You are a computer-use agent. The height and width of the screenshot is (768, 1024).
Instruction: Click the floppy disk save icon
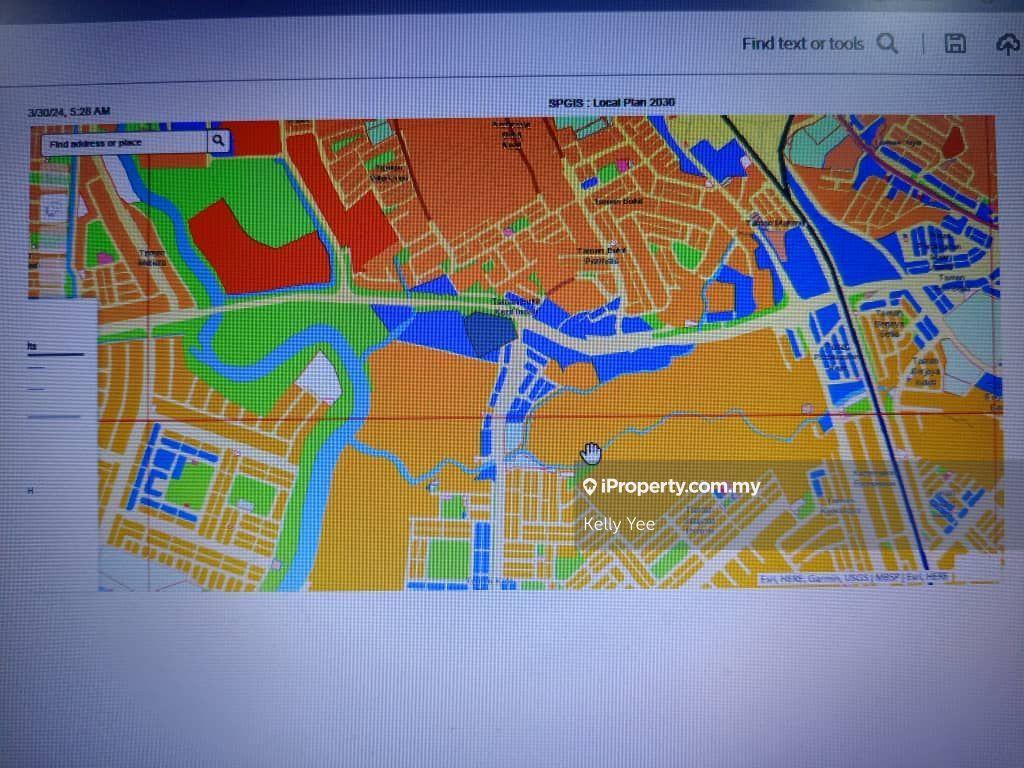click(955, 43)
